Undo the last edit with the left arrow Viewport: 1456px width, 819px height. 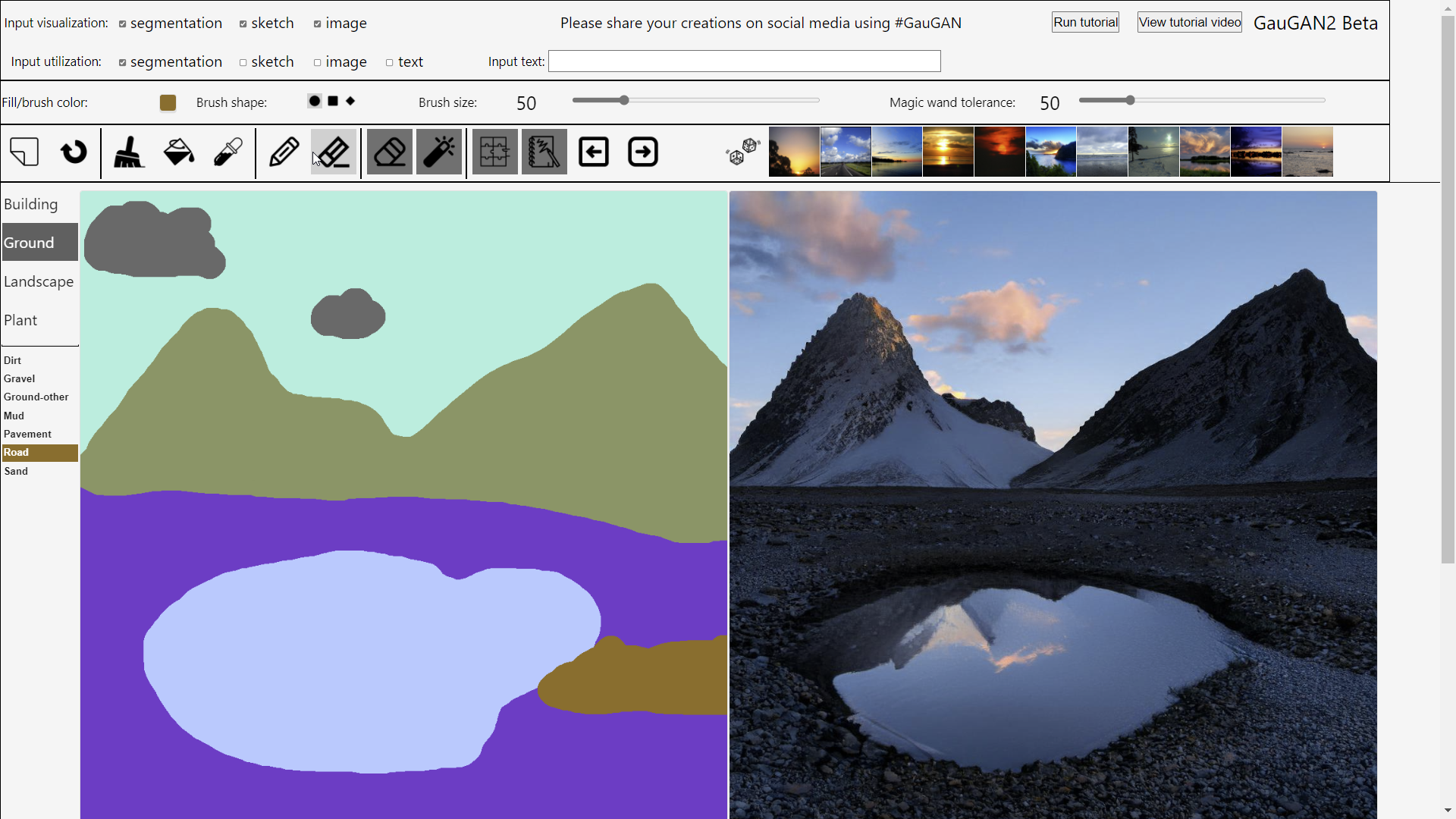594,152
